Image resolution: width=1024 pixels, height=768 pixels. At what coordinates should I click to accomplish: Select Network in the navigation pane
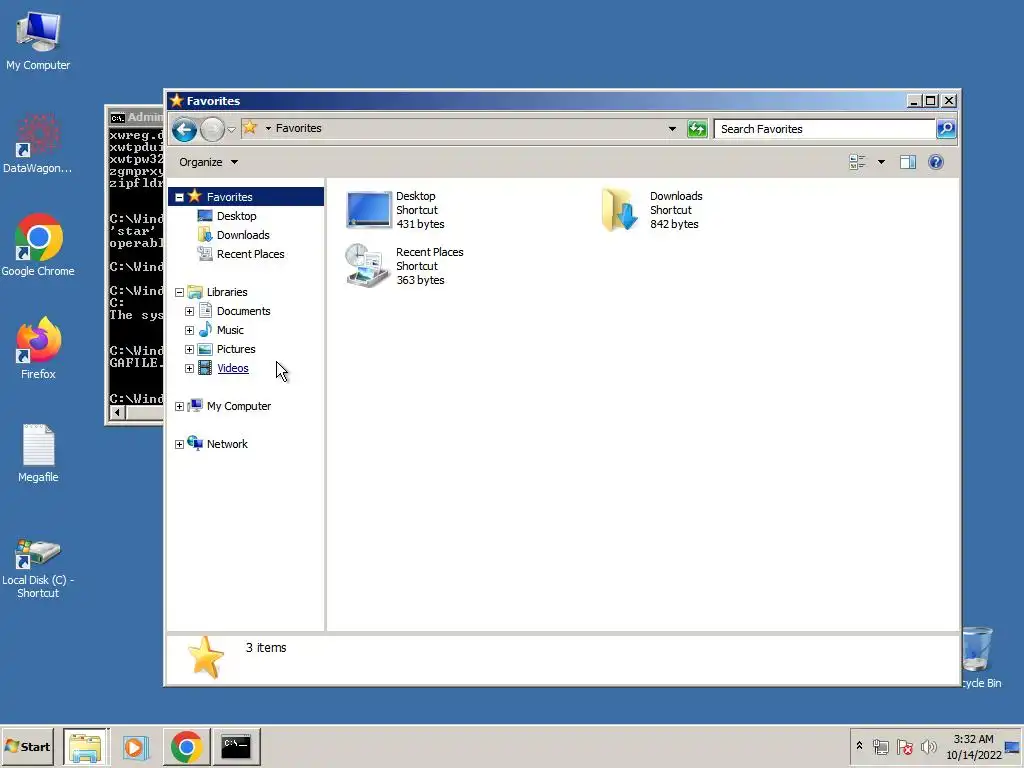[x=227, y=443]
